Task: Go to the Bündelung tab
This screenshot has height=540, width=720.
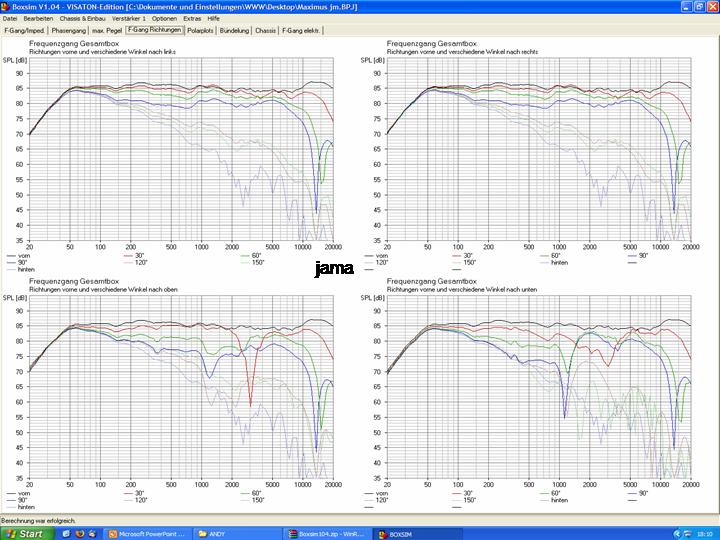Action: pyautogui.click(x=234, y=30)
